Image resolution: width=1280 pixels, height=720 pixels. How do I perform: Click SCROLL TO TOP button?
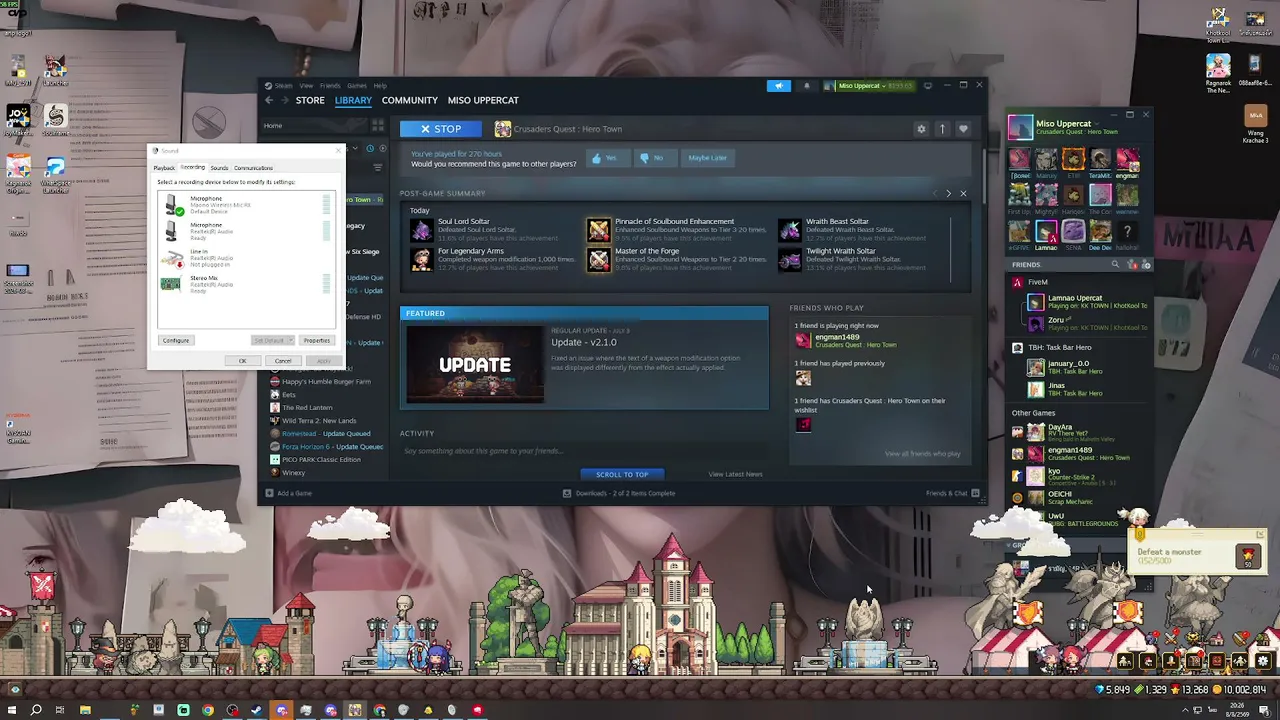click(x=622, y=474)
